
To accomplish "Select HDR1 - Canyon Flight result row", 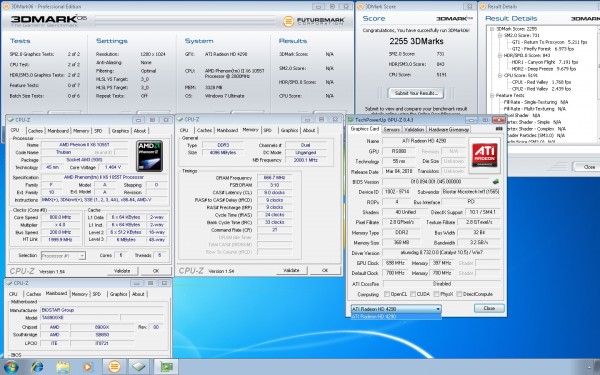I will tap(545, 62).
